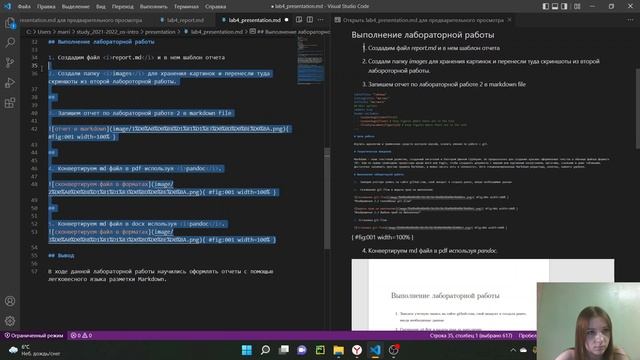
Task: Open the chat app on the taskbar
Action: (302, 350)
